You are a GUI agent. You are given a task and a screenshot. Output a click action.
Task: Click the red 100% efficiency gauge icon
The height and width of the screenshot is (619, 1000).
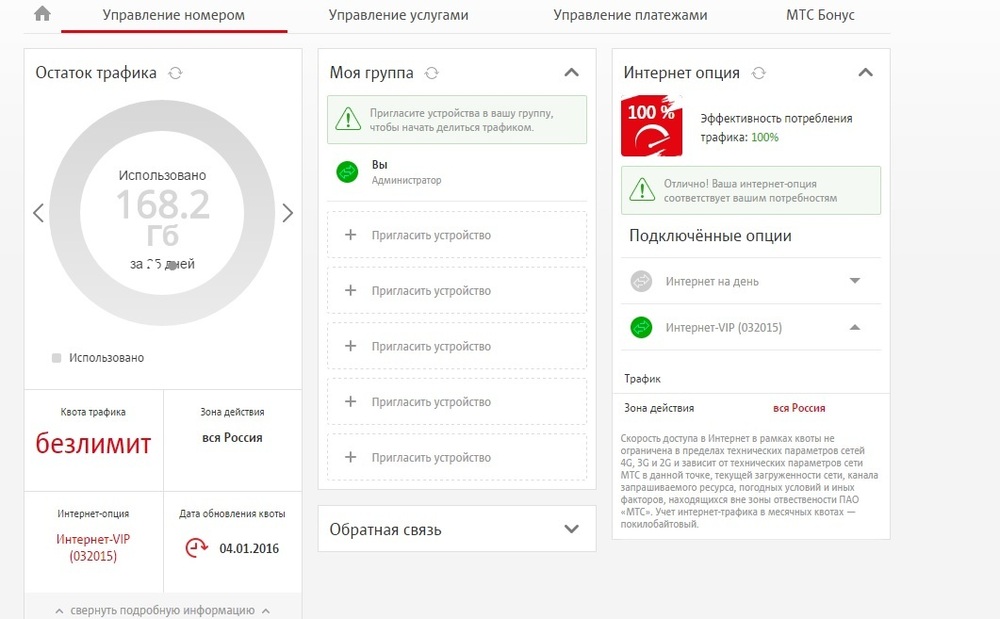tap(652, 126)
